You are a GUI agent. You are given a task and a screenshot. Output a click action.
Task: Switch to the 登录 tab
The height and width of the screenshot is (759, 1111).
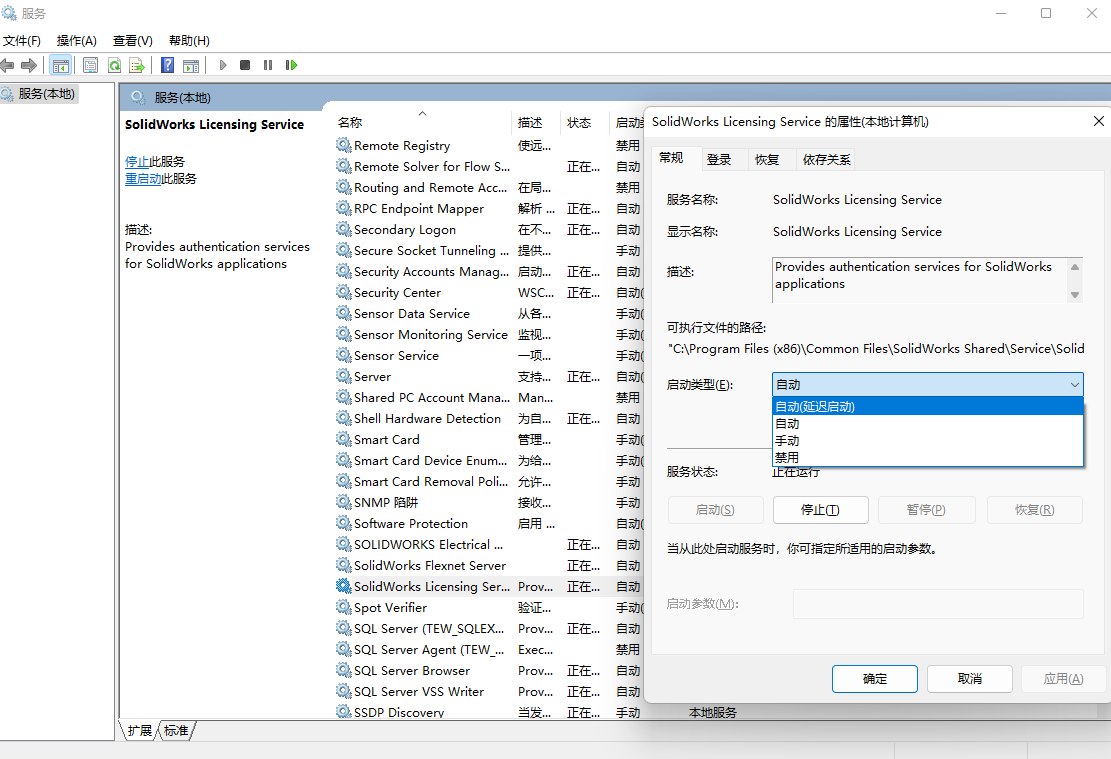pos(718,159)
